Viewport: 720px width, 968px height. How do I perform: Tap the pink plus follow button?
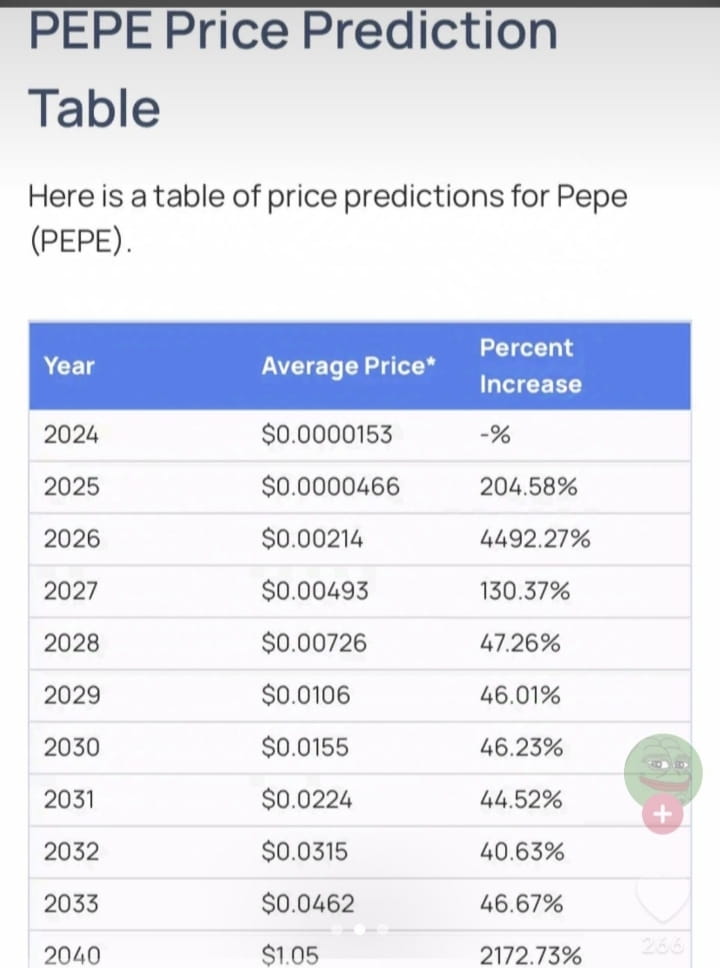663,814
